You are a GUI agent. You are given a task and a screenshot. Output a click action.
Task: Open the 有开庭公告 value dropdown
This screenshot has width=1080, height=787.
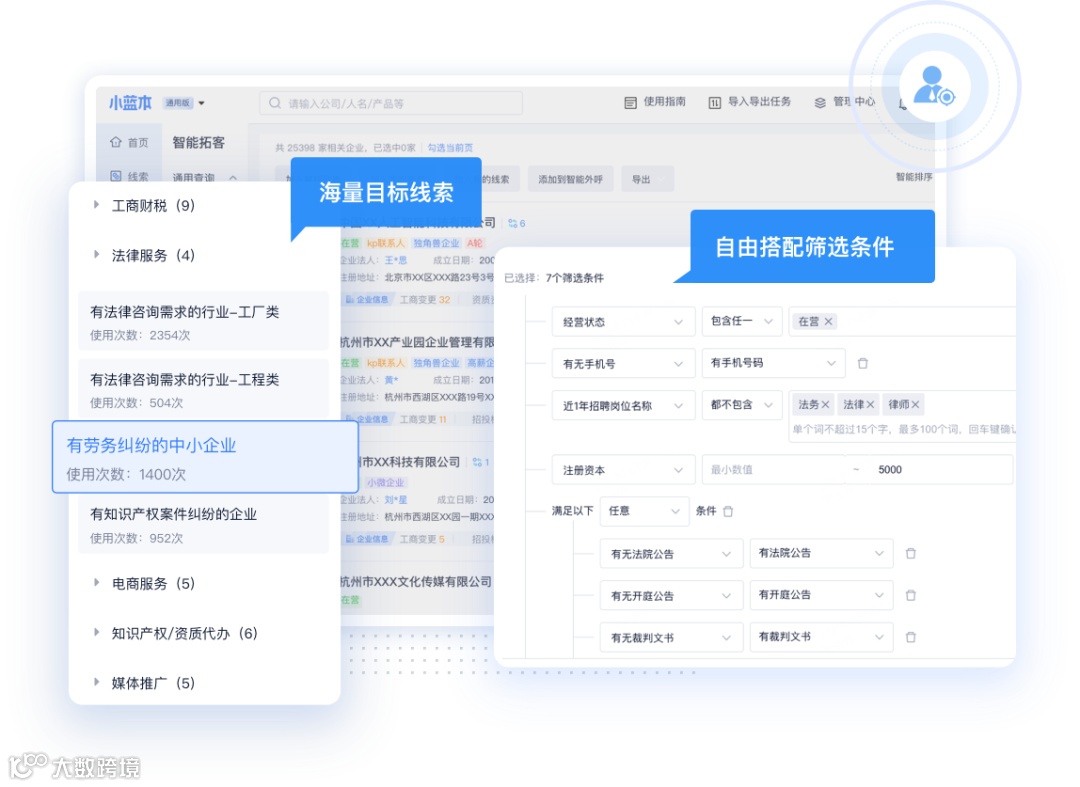click(822, 595)
